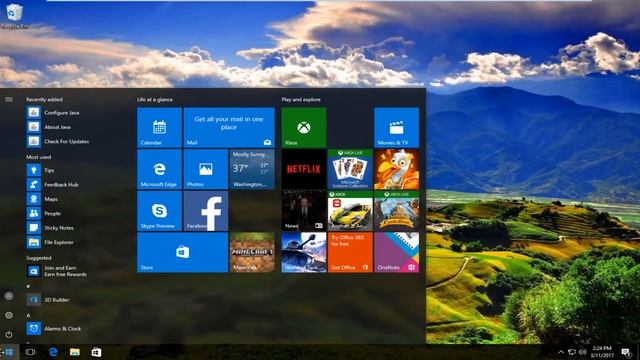Open the Weather tile showing Mostly Sunny
This screenshot has height=360, width=640.
(252, 169)
